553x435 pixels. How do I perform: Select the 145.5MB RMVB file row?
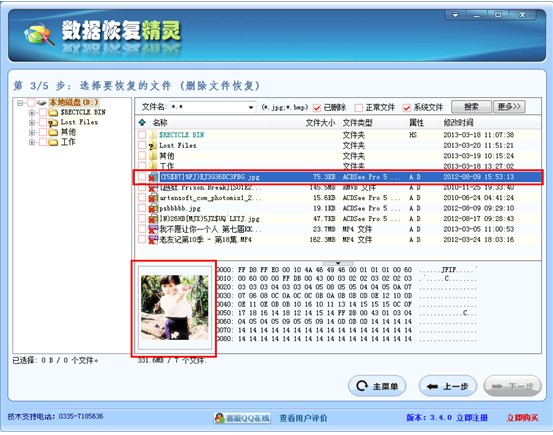click(339, 187)
